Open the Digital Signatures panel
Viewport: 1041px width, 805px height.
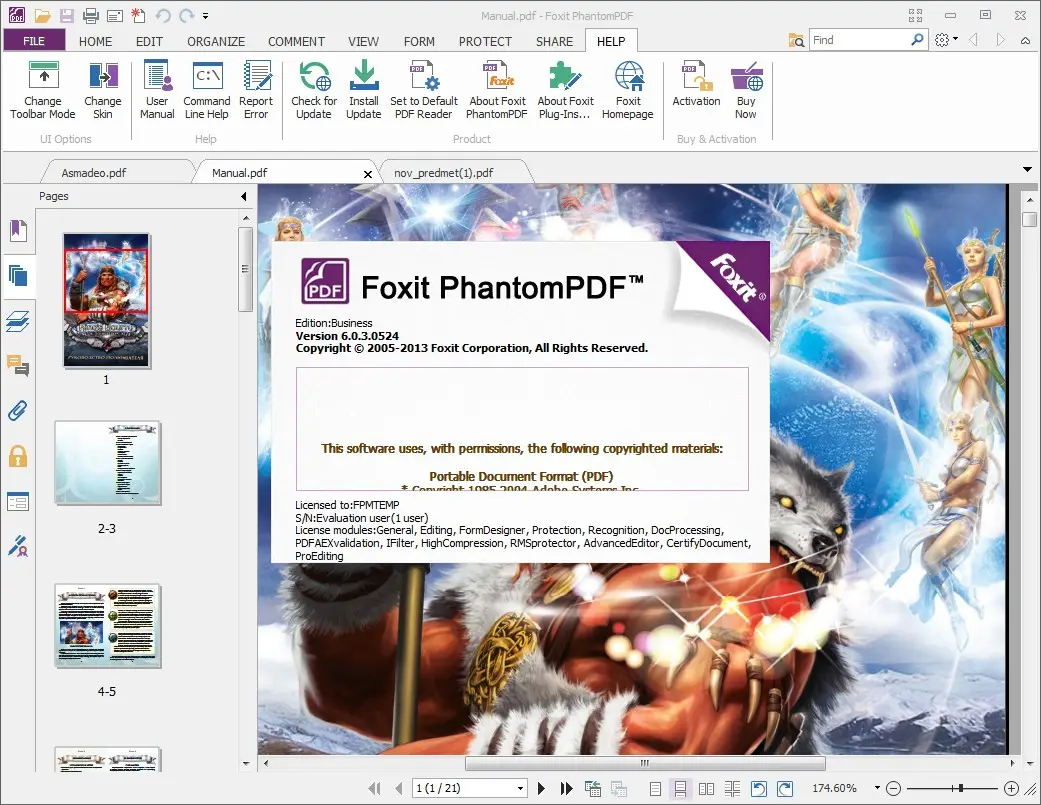point(18,546)
